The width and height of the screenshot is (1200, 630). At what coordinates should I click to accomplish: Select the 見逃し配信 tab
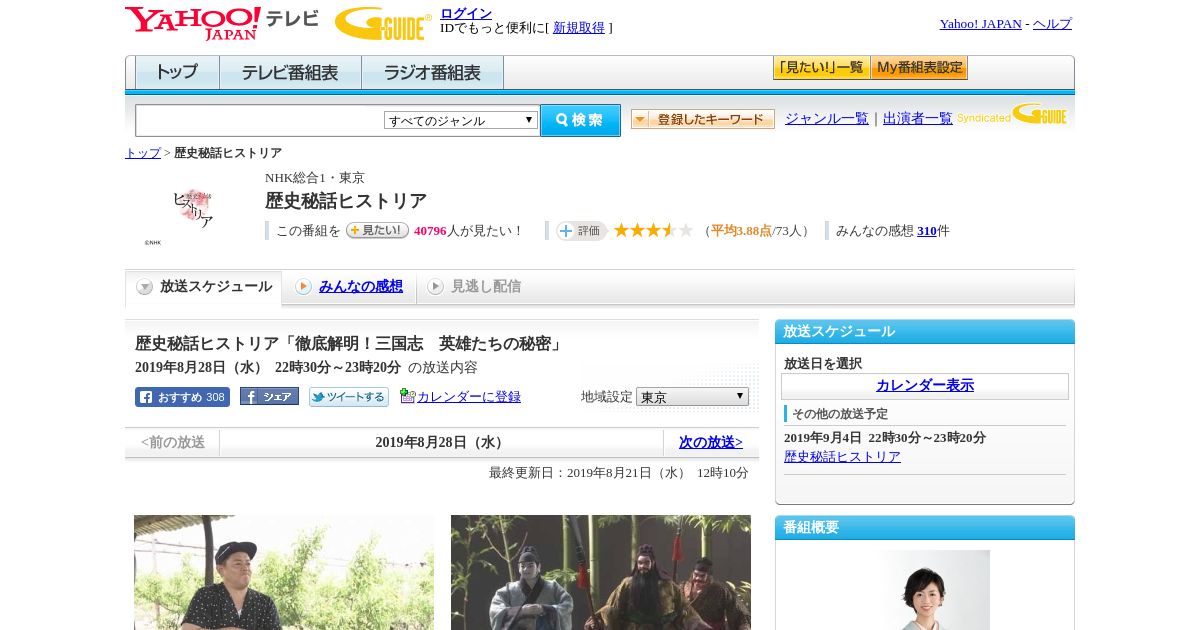point(474,287)
